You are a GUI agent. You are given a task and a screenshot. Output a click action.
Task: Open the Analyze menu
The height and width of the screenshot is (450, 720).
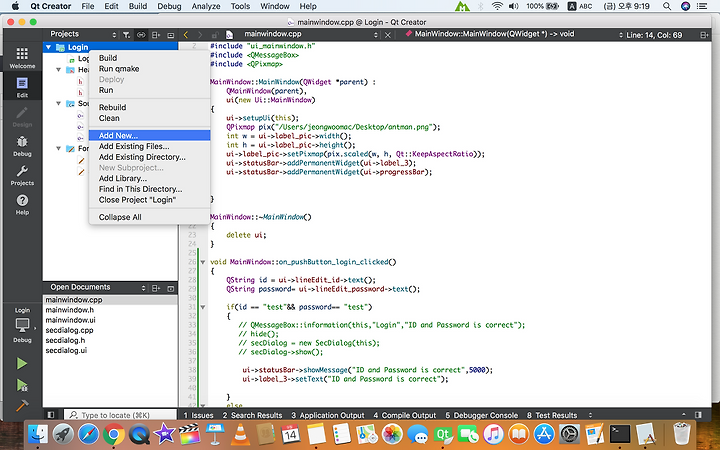pyautogui.click(x=206, y=6)
